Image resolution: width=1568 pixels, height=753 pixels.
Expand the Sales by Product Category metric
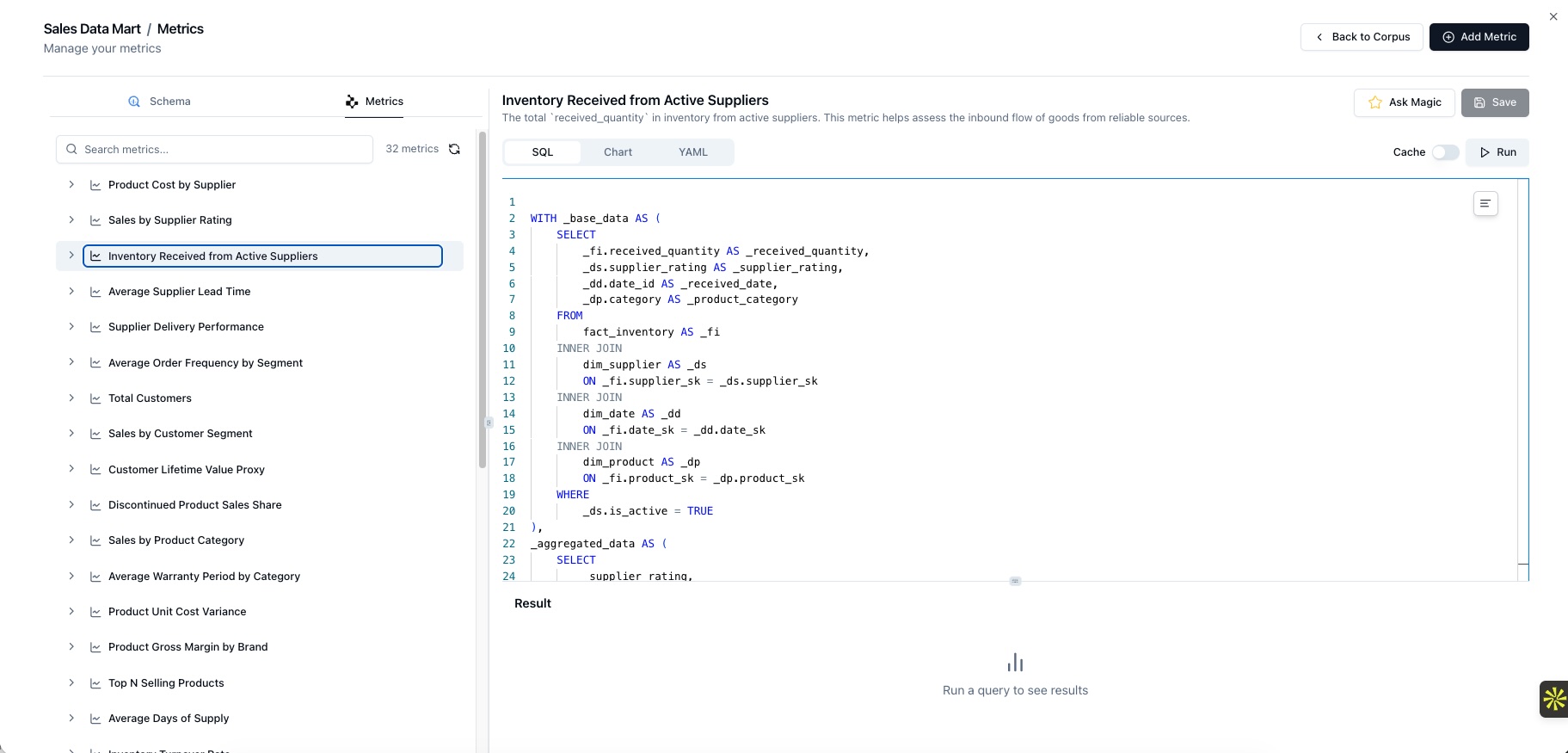[x=71, y=540]
